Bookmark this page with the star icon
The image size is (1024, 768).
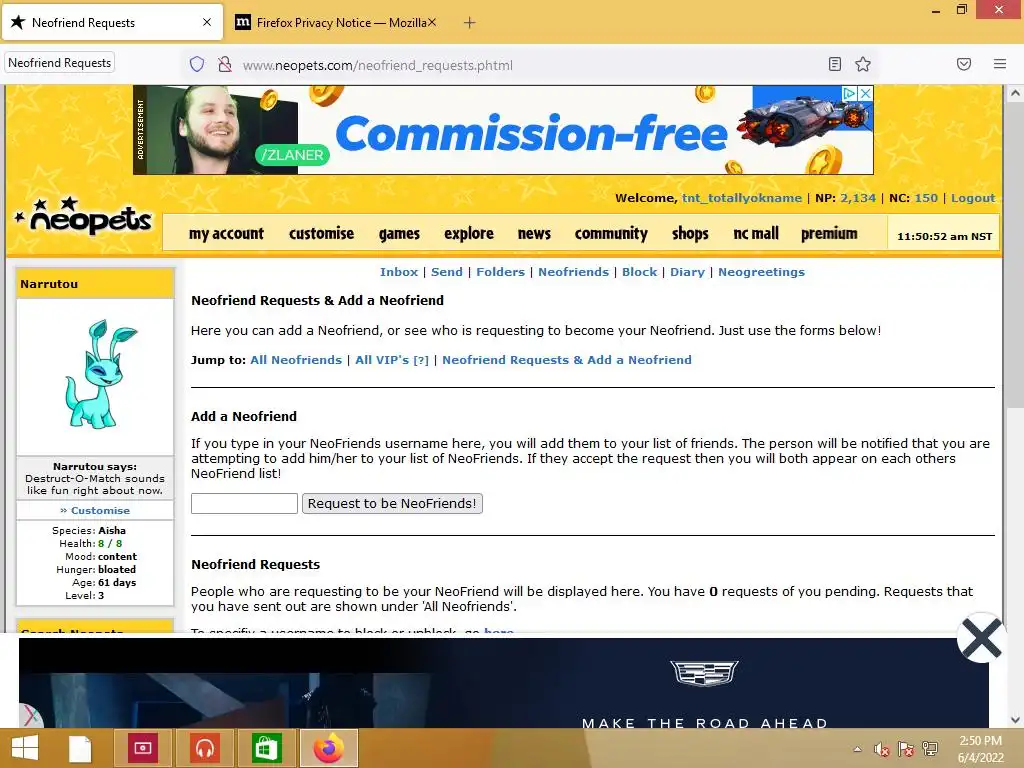(863, 64)
